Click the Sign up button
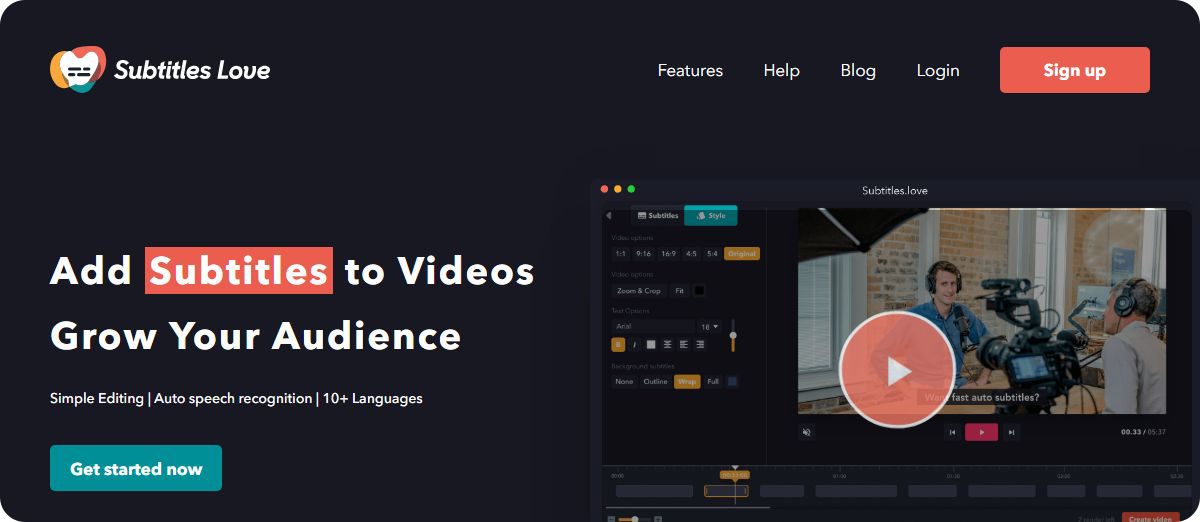The image size is (1200, 522). click(x=1075, y=70)
